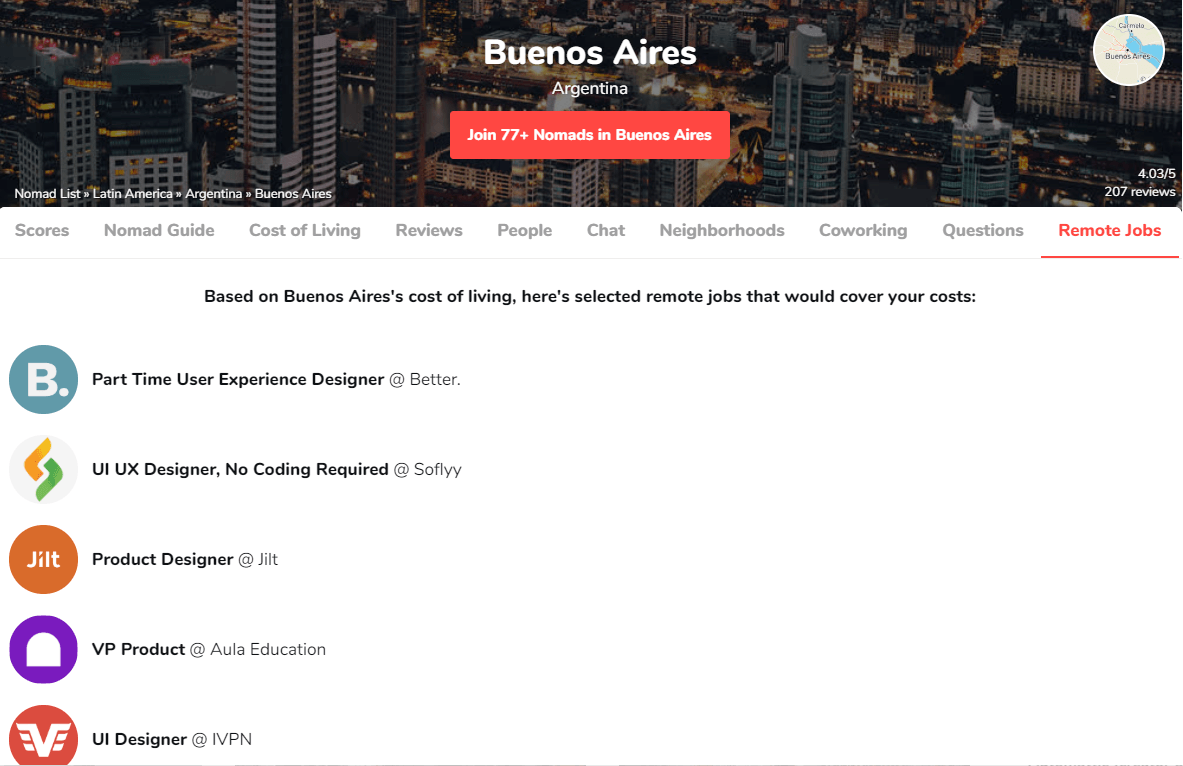Switch to the Scores tab
1183x766 pixels.
point(42,230)
